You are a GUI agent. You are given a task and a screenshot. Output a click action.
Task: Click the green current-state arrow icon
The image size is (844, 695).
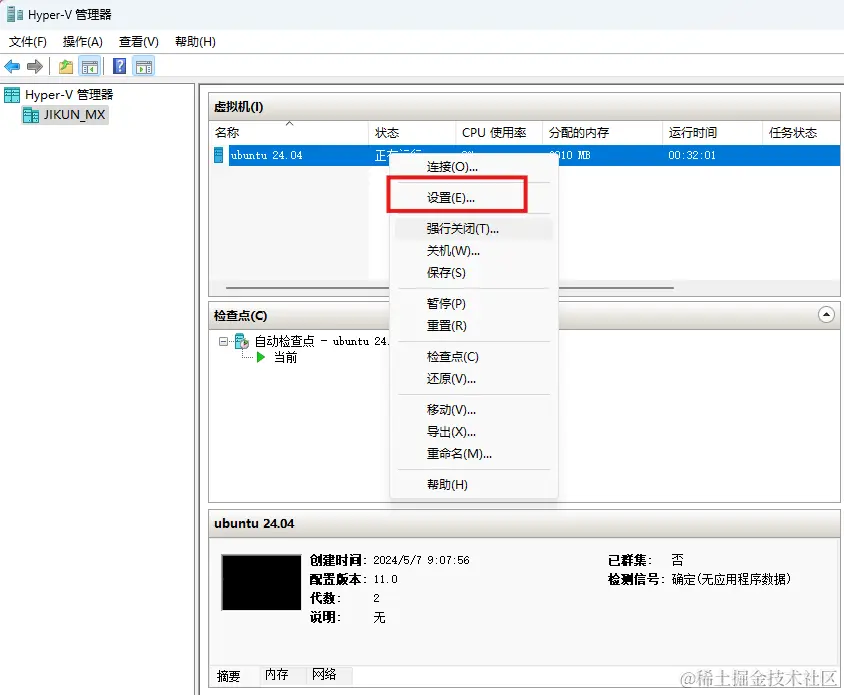click(x=261, y=357)
